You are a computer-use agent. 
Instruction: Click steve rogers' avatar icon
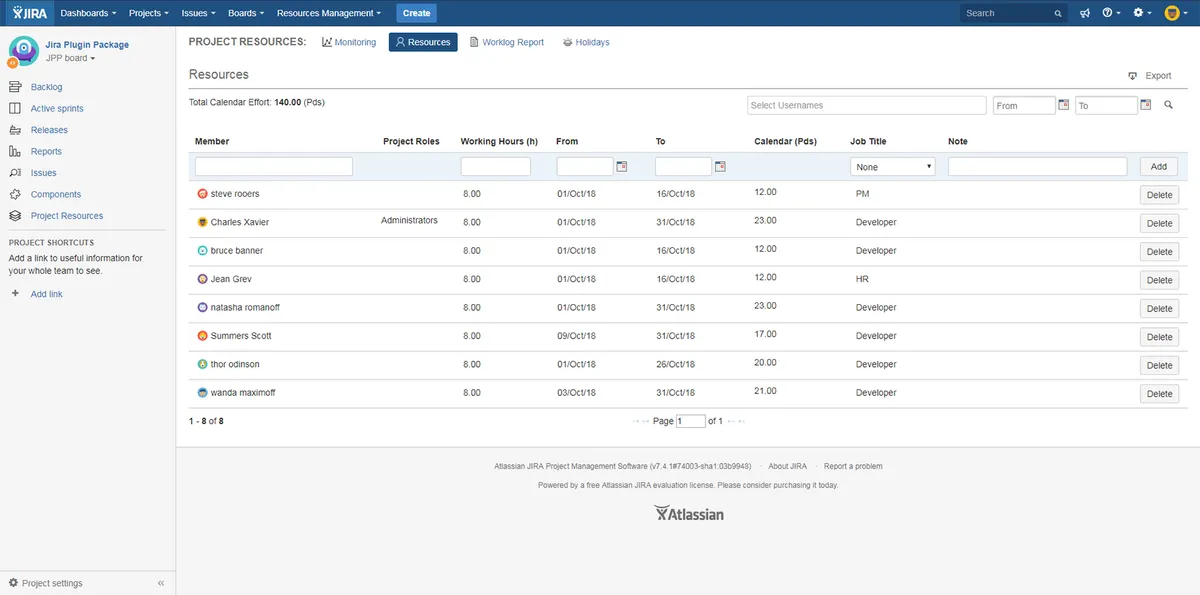tap(202, 194)
